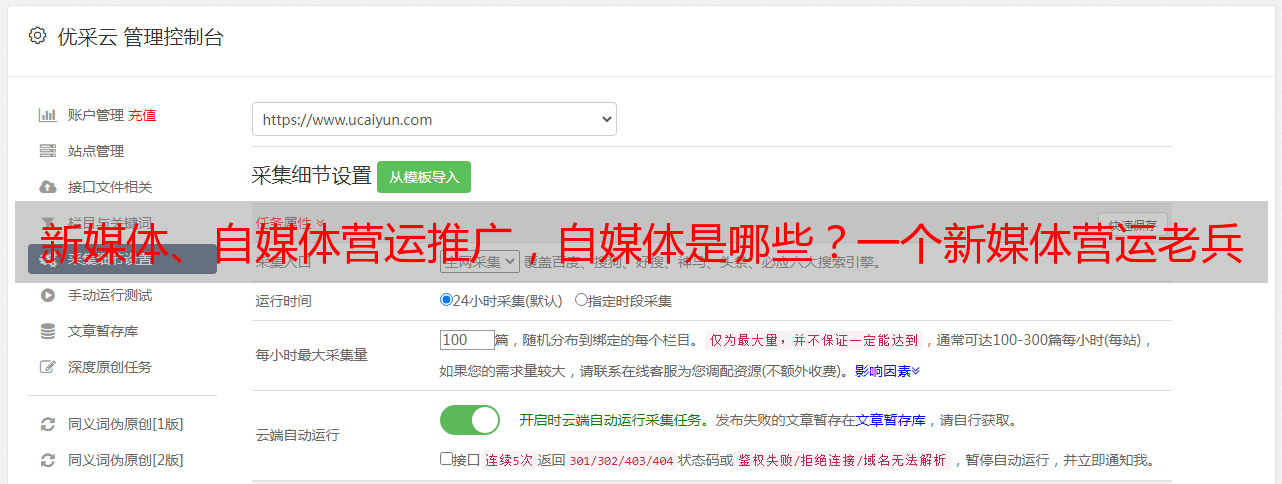The width and height of the screenshot is (1282, 484).
Task: Check the 接口 连续5次 checkbox
Action: [x=446, y=459]
